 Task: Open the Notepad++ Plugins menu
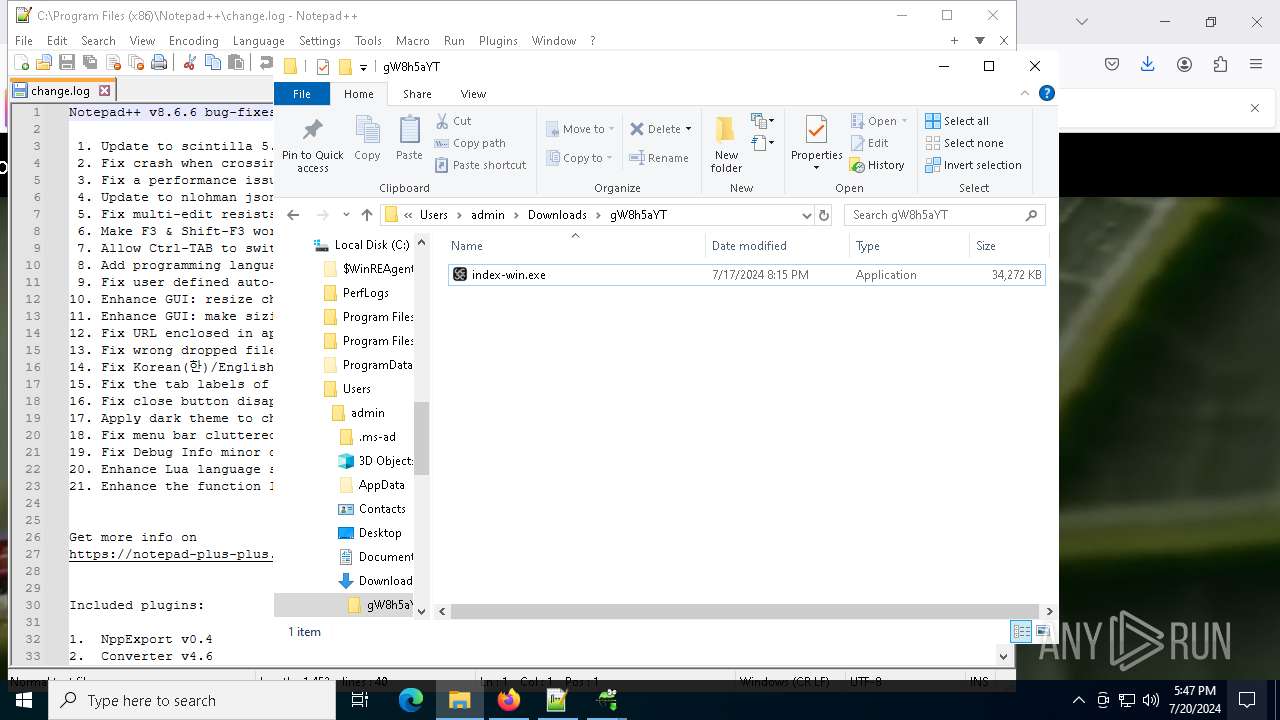click(x=498, y=41)
